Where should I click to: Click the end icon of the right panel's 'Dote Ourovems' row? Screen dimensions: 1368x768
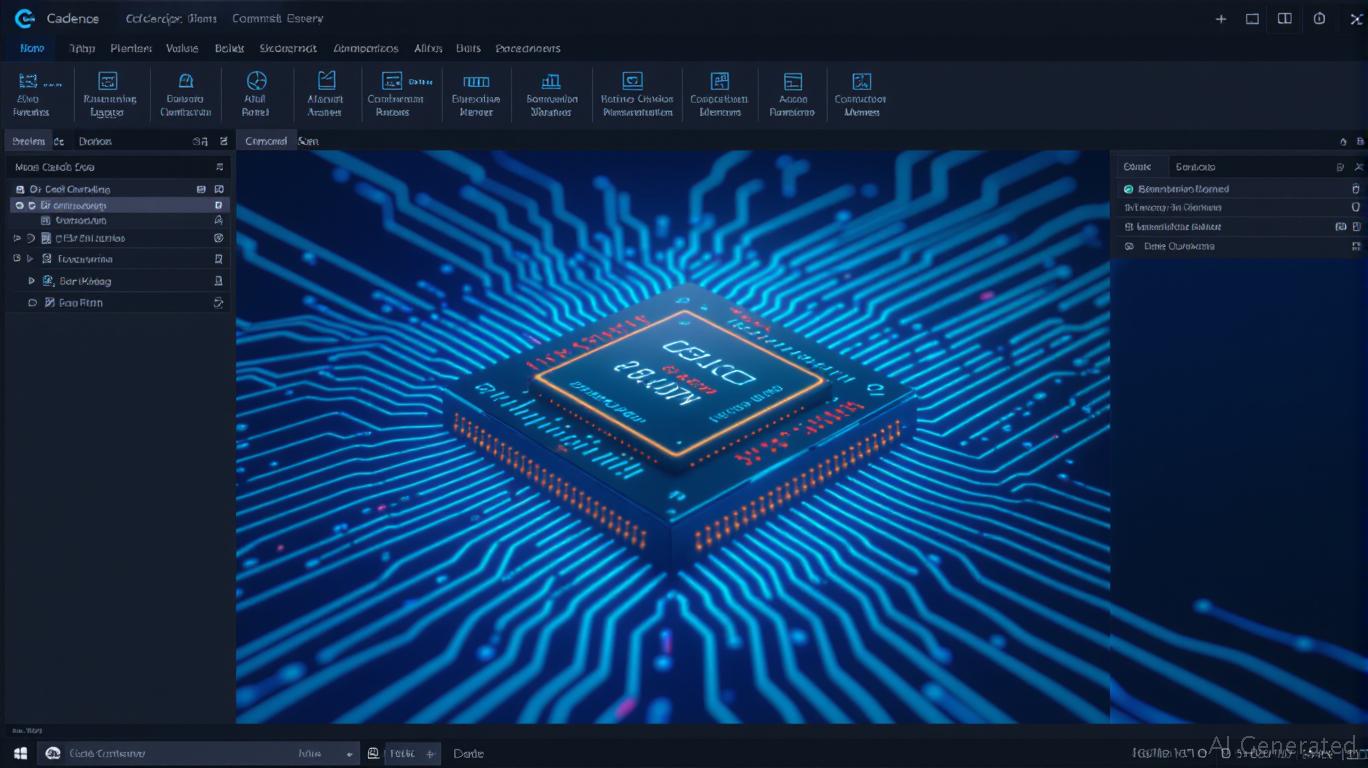point(1356,246)
